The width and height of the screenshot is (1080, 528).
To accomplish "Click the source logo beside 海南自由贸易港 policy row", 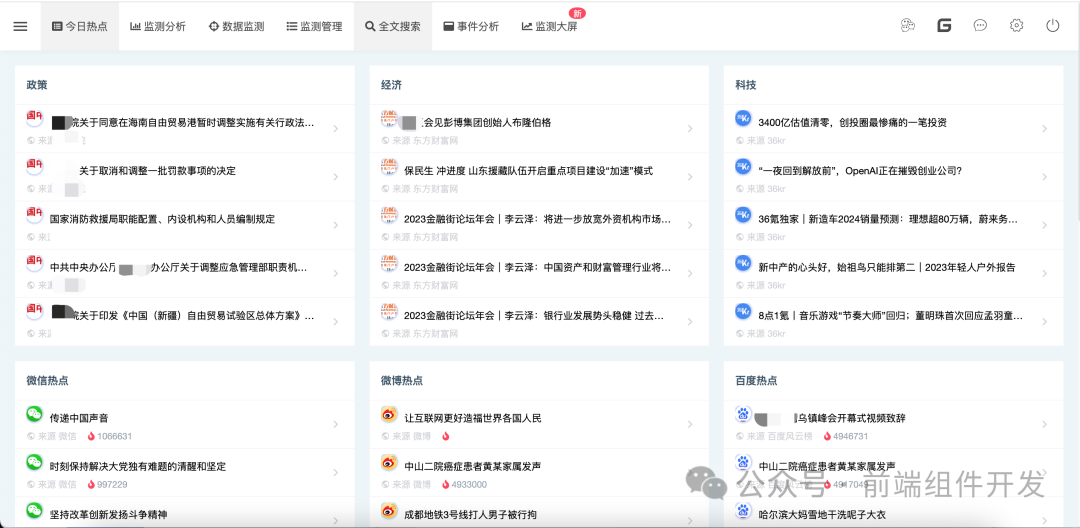I will coord(34,118).
